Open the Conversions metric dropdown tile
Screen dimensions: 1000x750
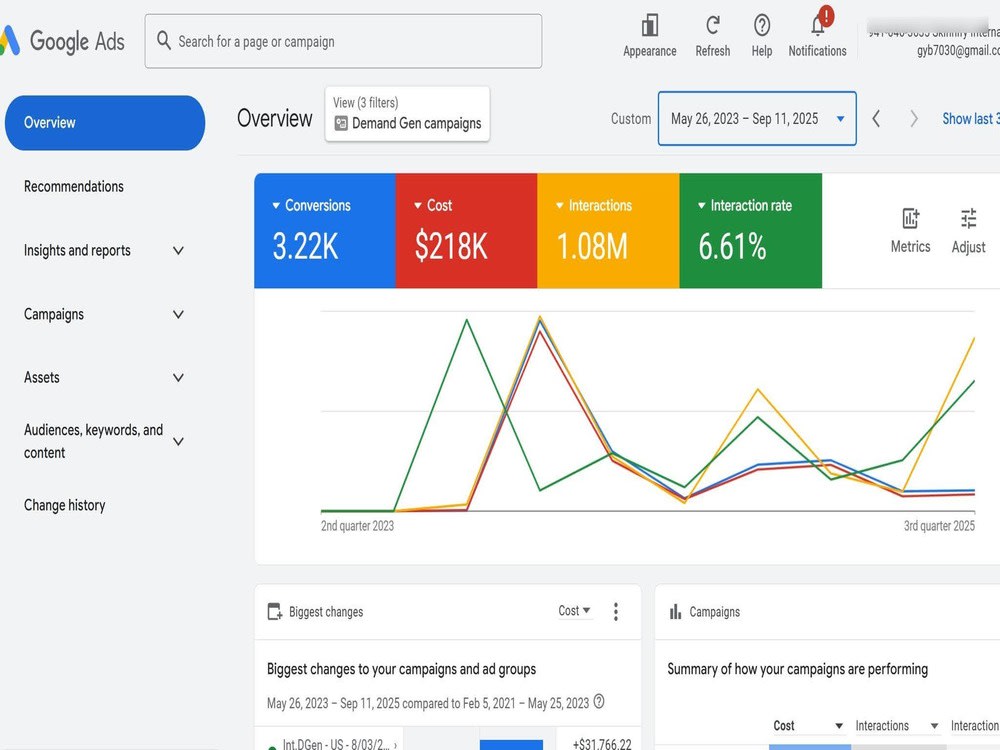click(x=325, y=231)
